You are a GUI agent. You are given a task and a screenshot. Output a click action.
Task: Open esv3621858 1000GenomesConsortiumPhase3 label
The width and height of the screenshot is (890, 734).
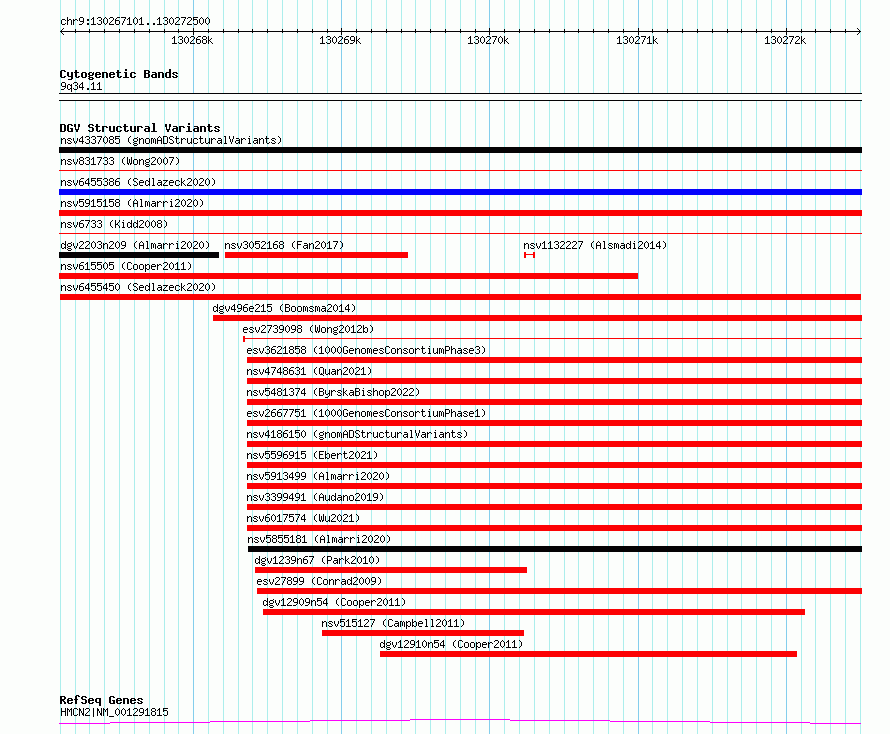(366, 350)
